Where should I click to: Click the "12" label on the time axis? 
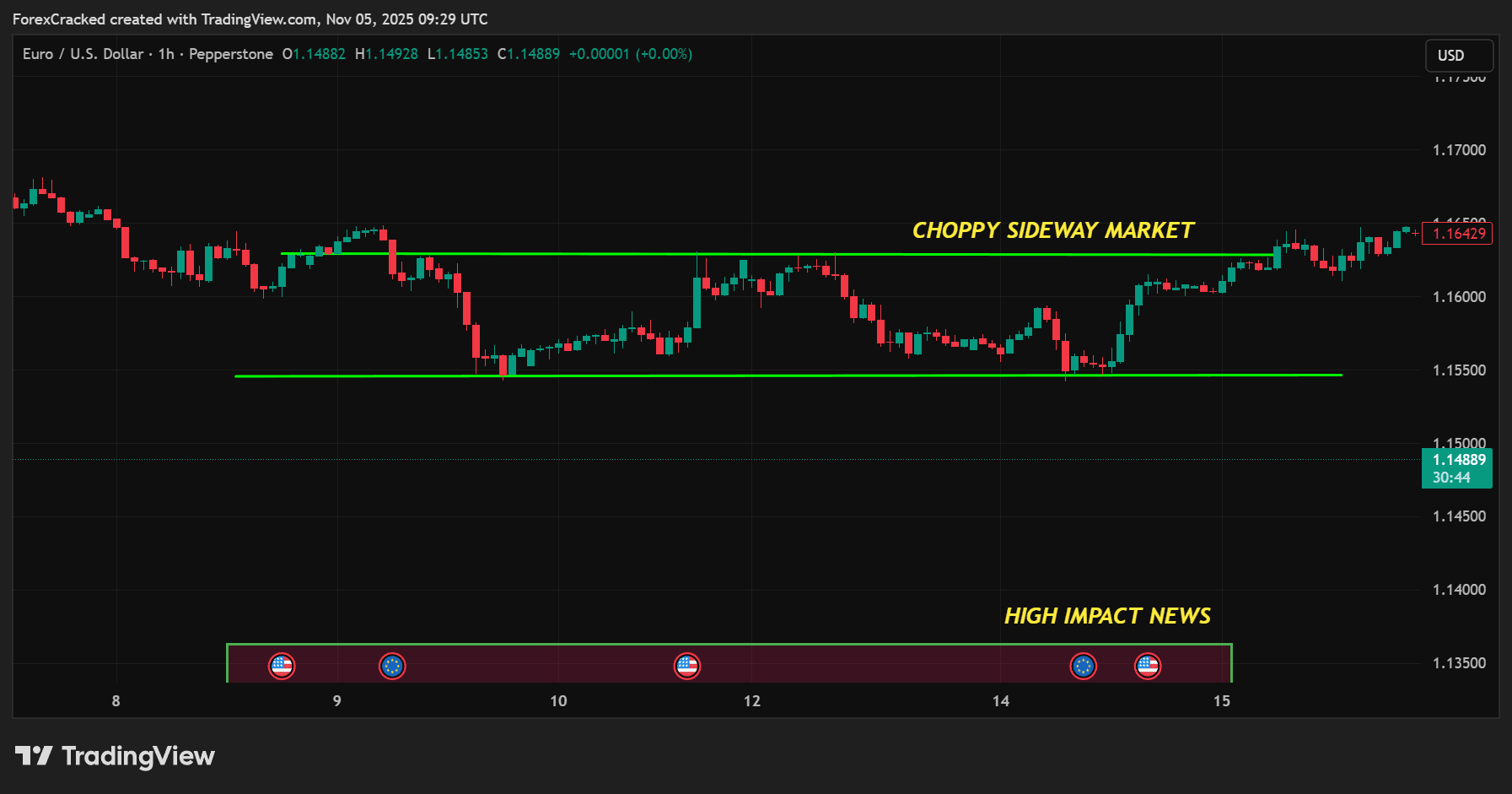click(x=751, y=700)
